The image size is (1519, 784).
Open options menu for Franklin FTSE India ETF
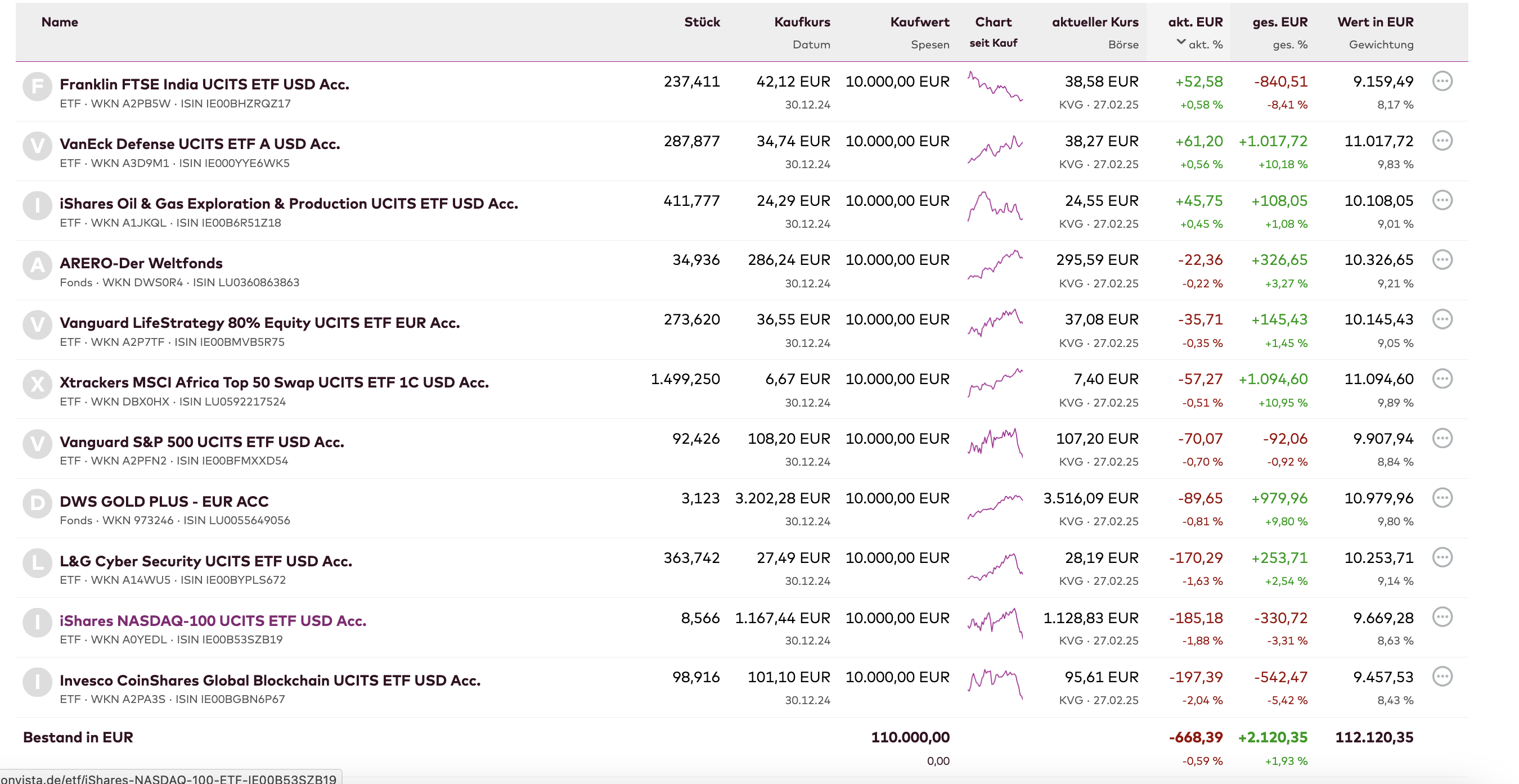point(1442,82)
